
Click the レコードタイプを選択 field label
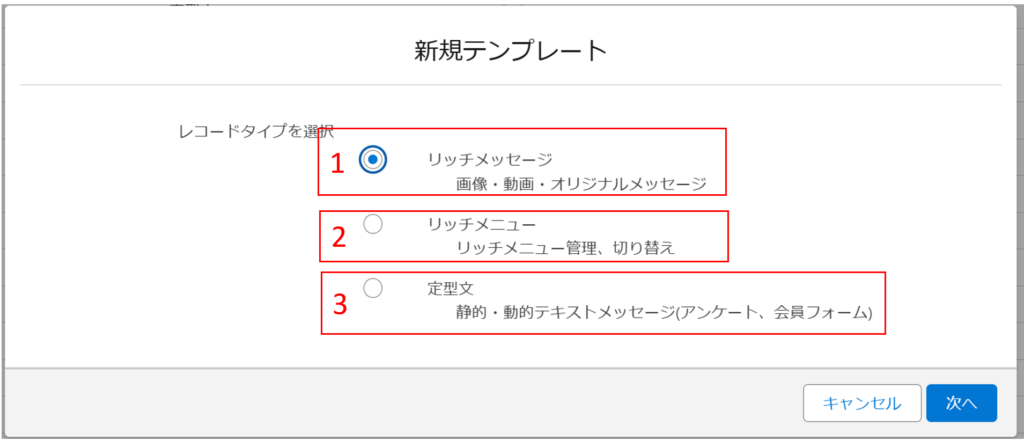254,130
